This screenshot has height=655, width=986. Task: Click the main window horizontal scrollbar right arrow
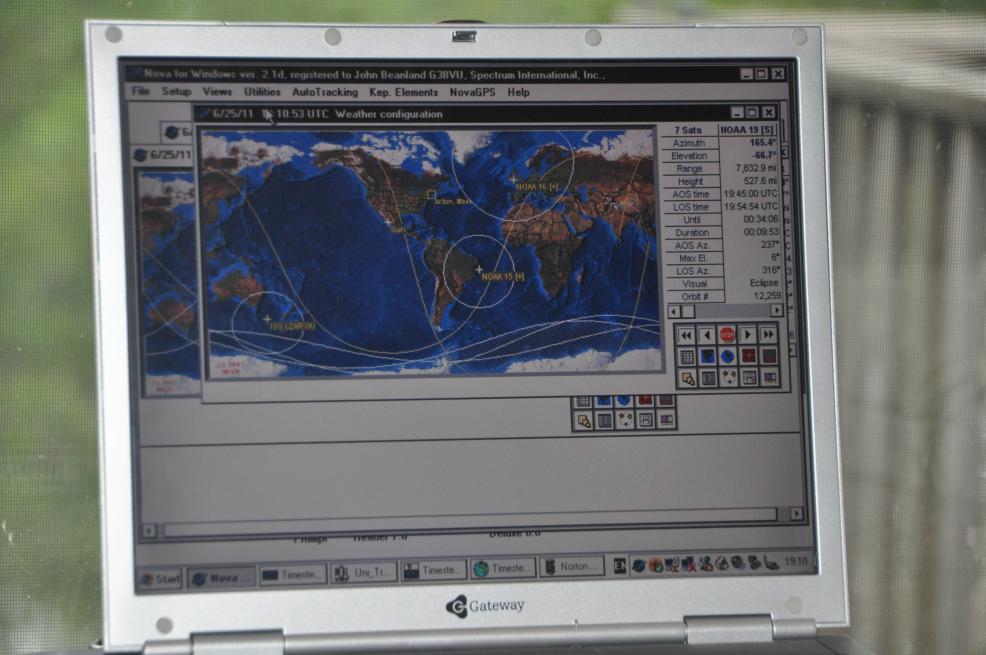(x=796, y=514)
